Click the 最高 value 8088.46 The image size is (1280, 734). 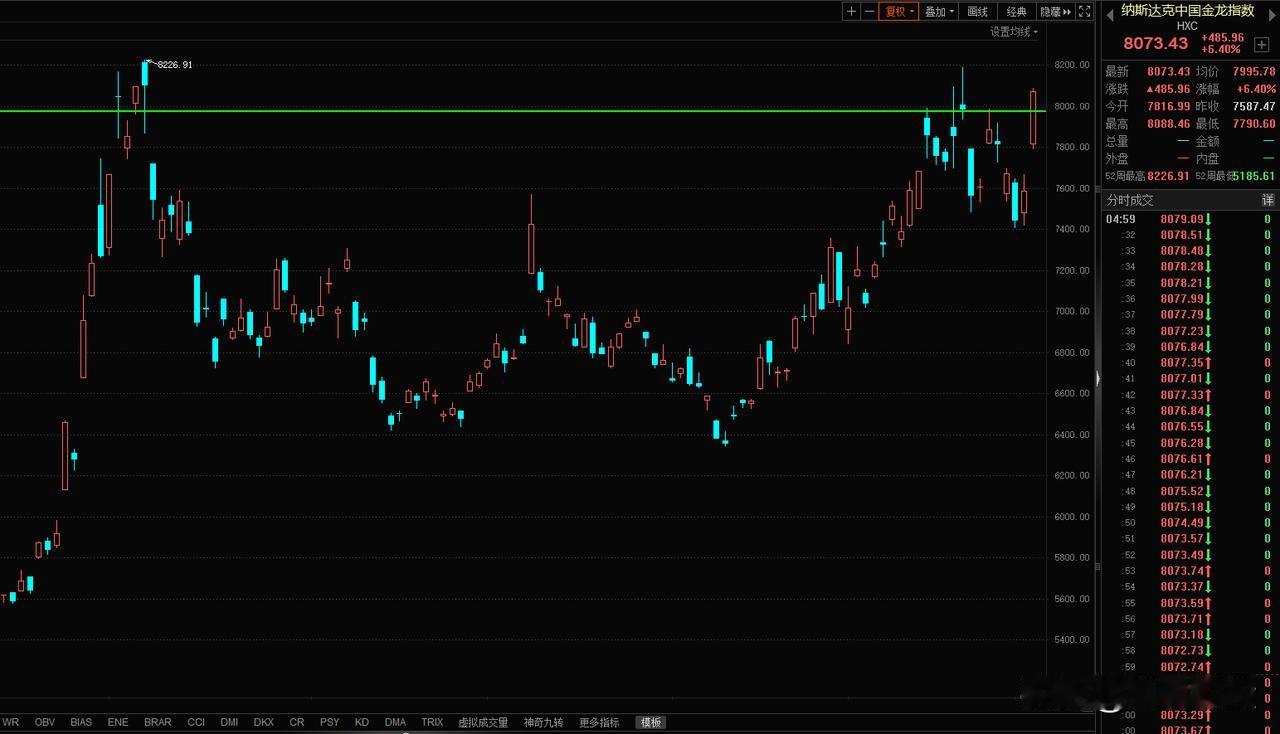click(x=1169, y=124)
